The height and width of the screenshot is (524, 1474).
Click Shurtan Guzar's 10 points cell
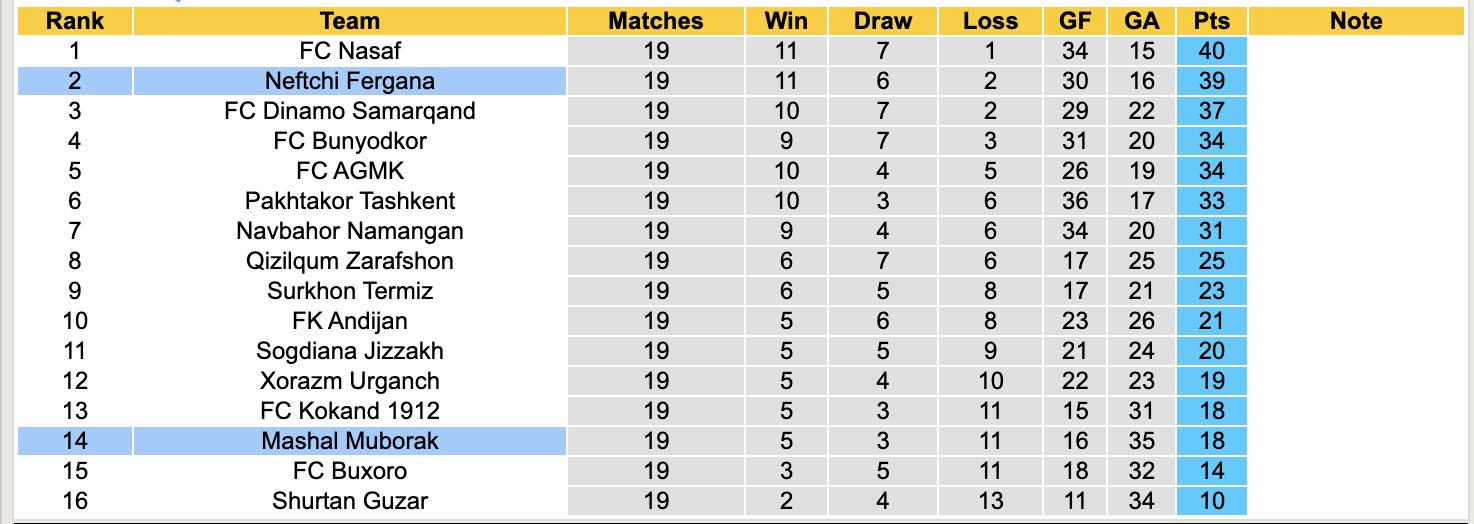click(1212, 501)
